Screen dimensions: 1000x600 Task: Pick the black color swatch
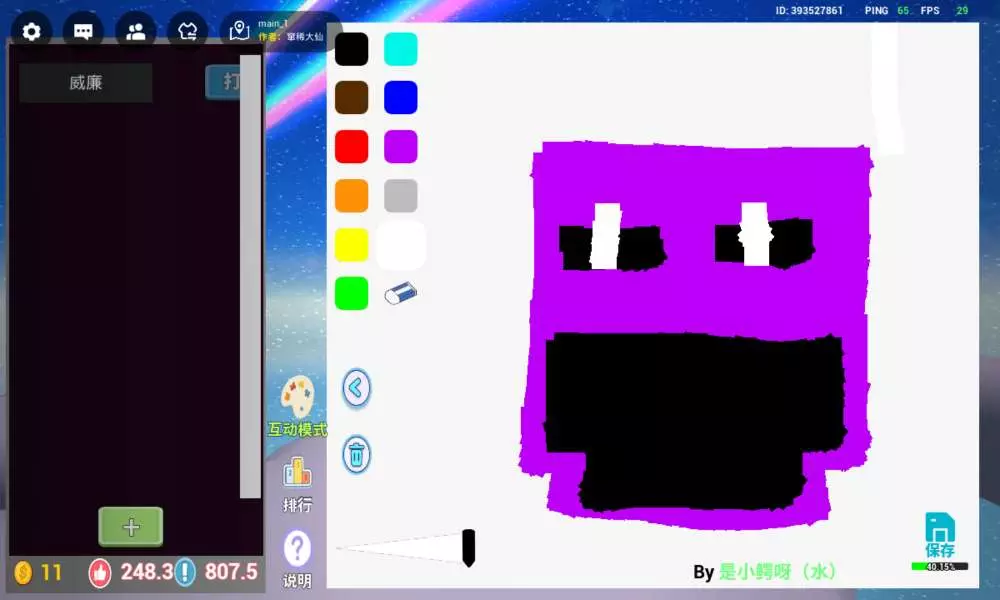point(351,49)
